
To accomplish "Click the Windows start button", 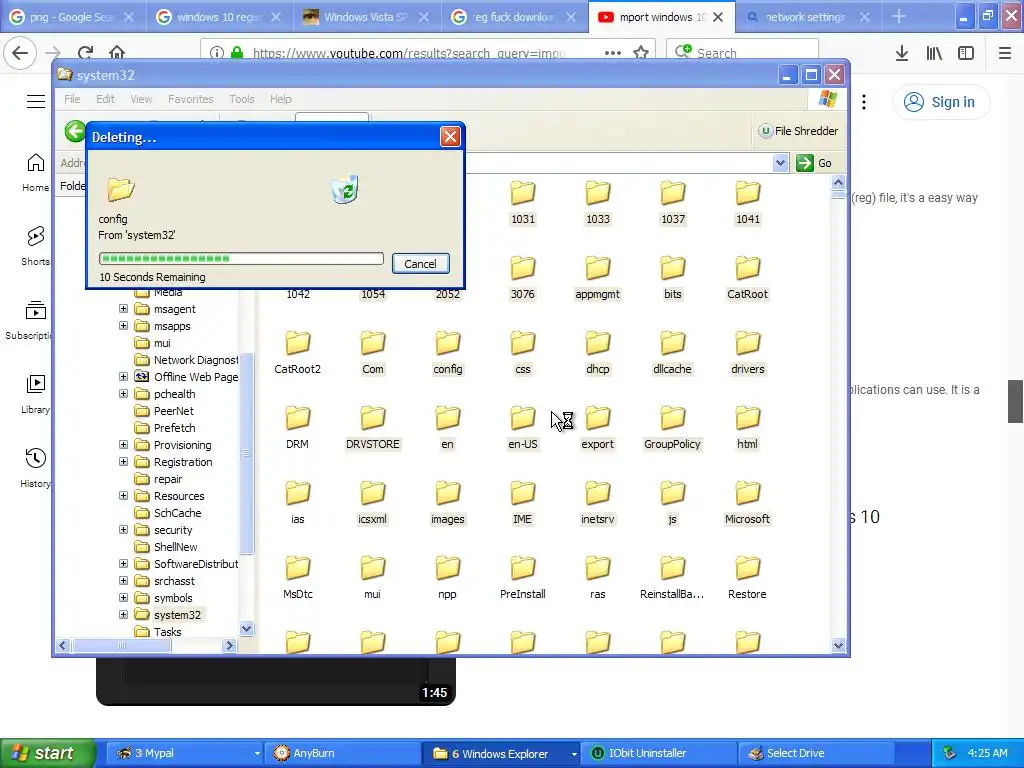I will coord(48,753).
